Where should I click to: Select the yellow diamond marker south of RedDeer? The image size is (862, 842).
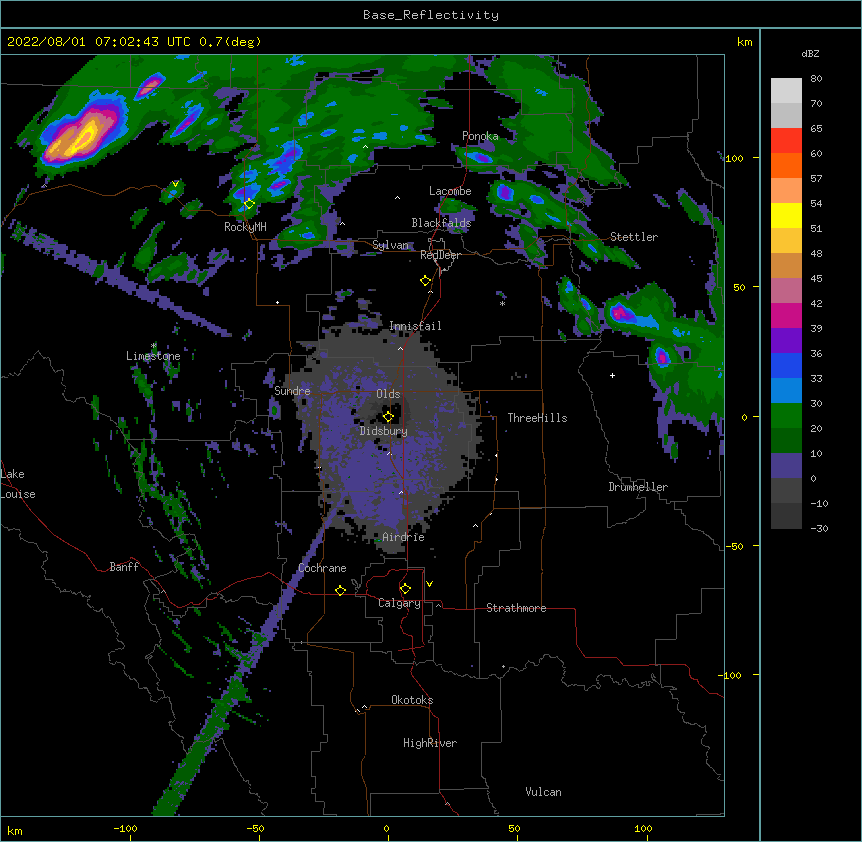pyautogui.click(x=425, y=281)
